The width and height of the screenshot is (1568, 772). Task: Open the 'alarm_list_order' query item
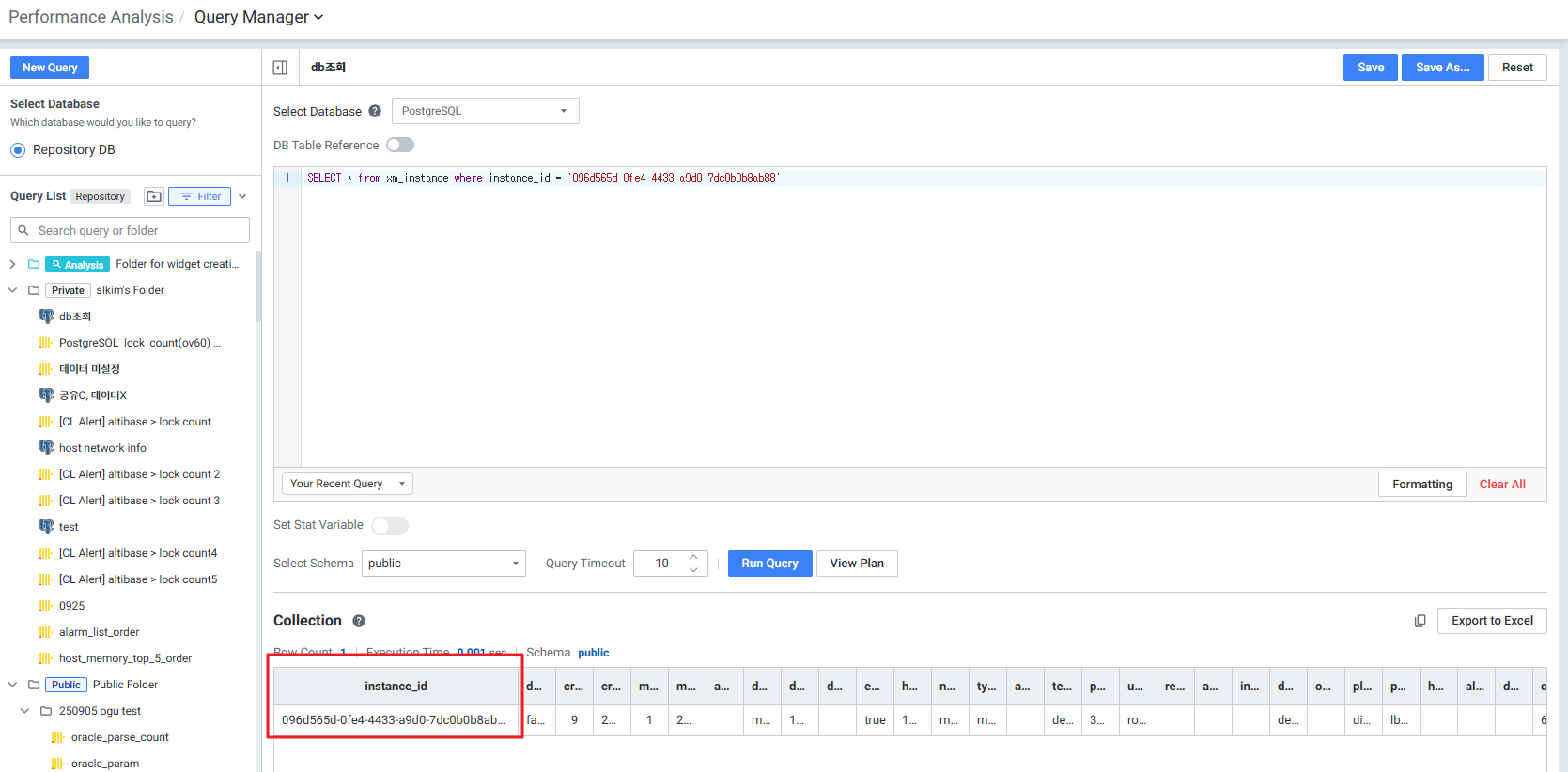(x=99, y=632)
